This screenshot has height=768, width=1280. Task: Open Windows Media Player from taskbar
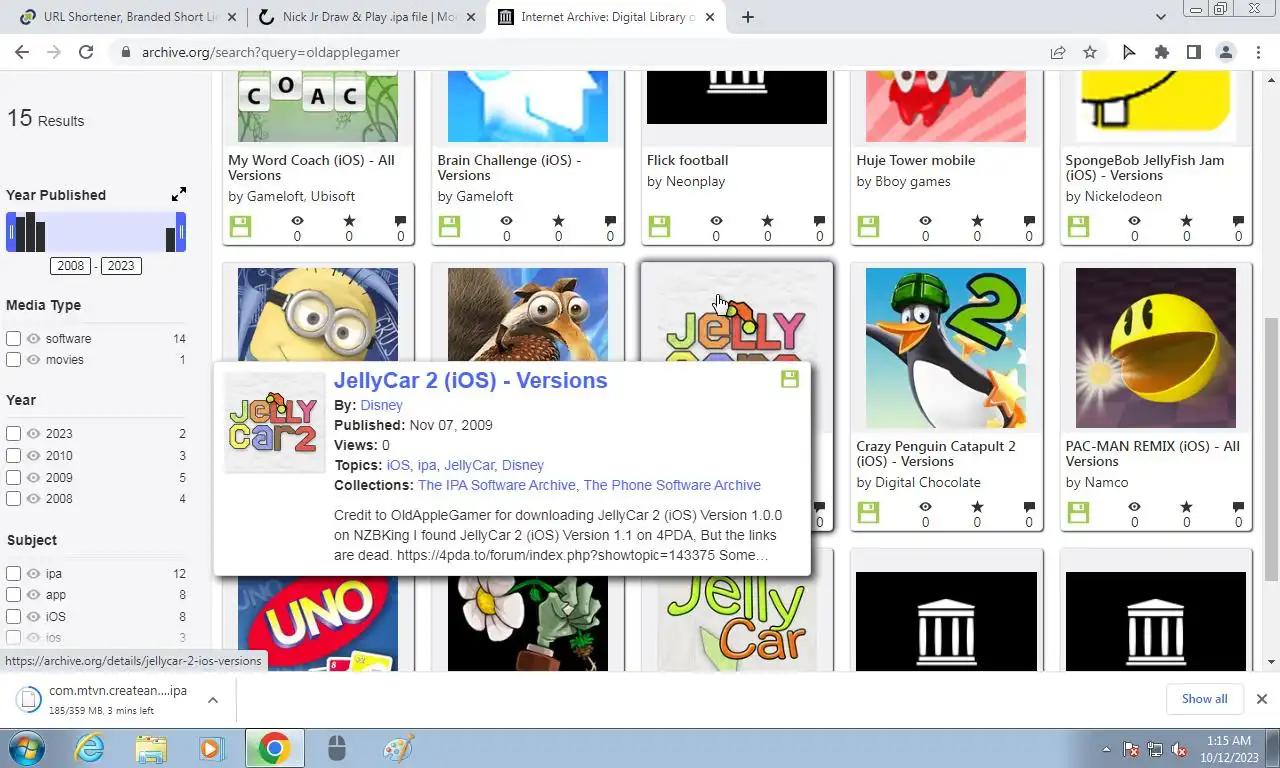tap(211, 748)
